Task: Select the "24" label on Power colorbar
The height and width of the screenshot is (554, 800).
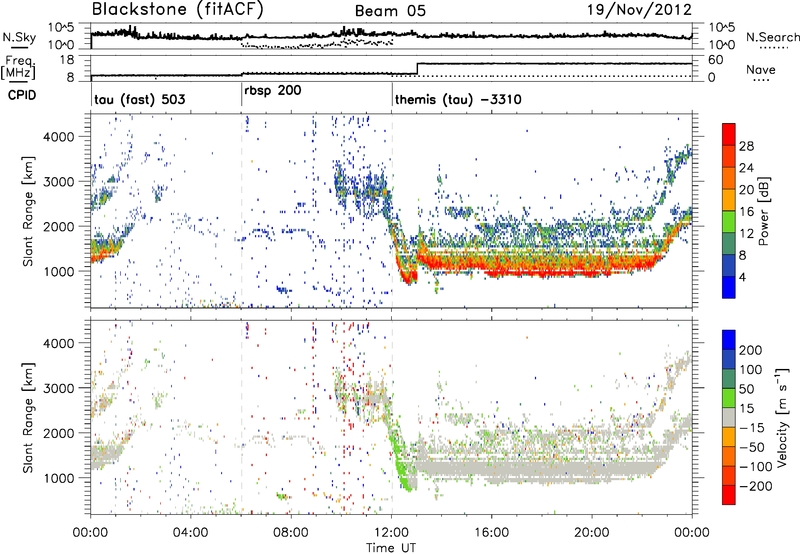Action: 746,168
